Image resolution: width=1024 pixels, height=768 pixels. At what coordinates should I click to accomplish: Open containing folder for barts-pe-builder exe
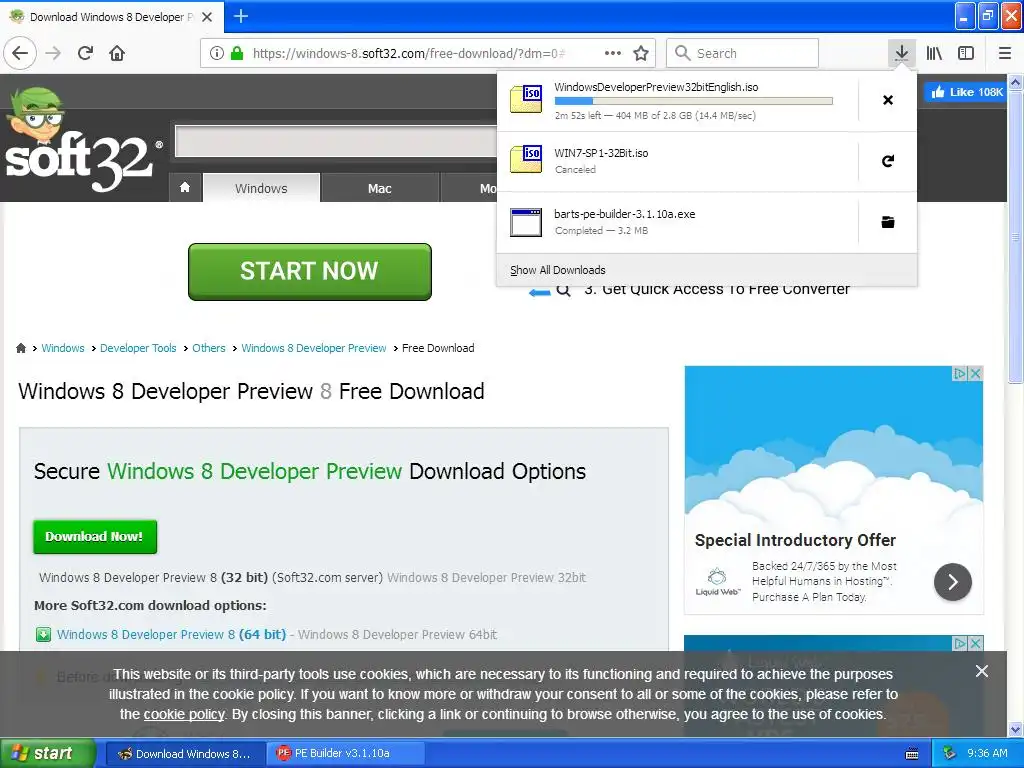[888, 222]
